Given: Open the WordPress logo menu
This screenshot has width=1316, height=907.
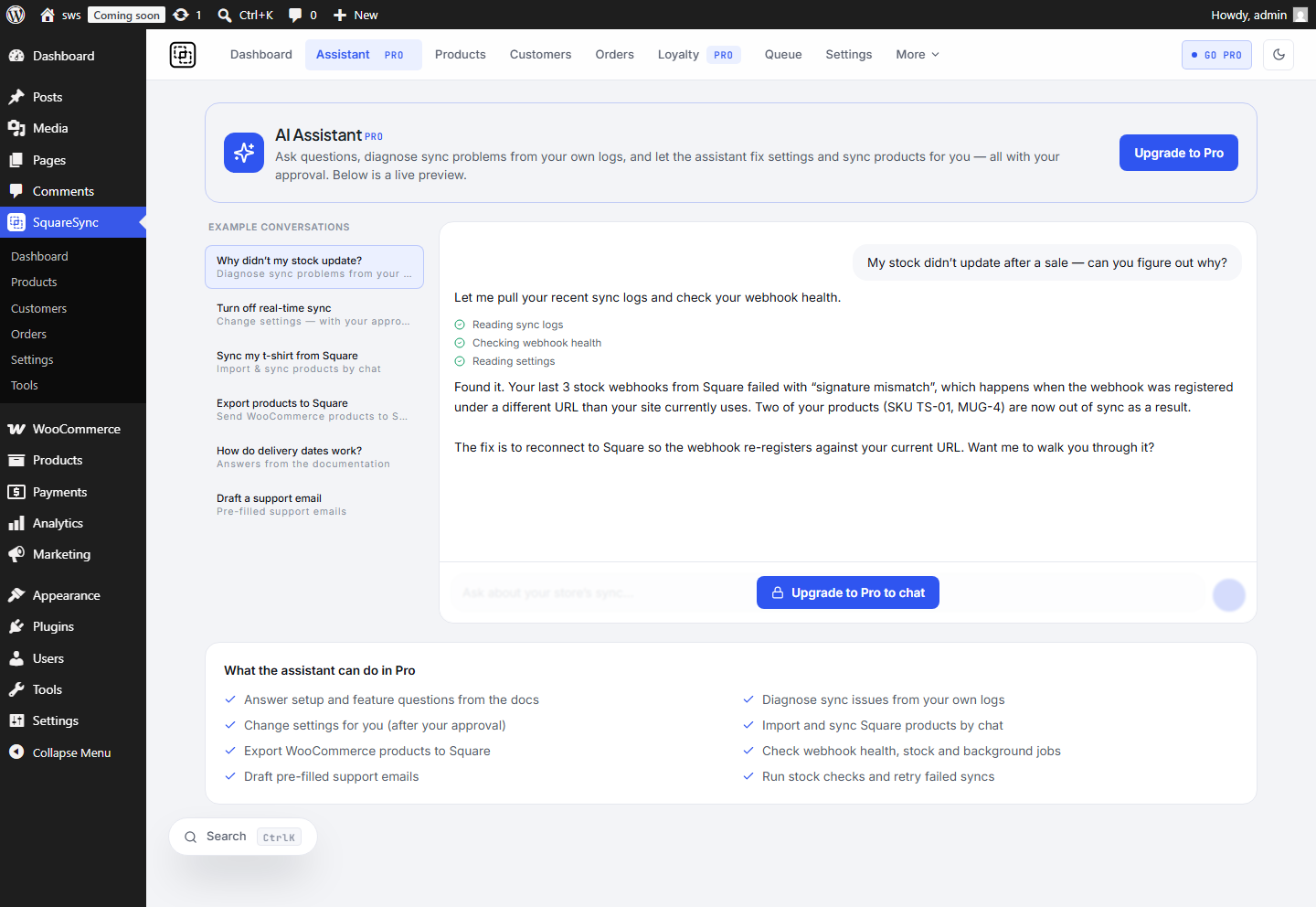Looking at the screenshot, I should click(16, 15).
